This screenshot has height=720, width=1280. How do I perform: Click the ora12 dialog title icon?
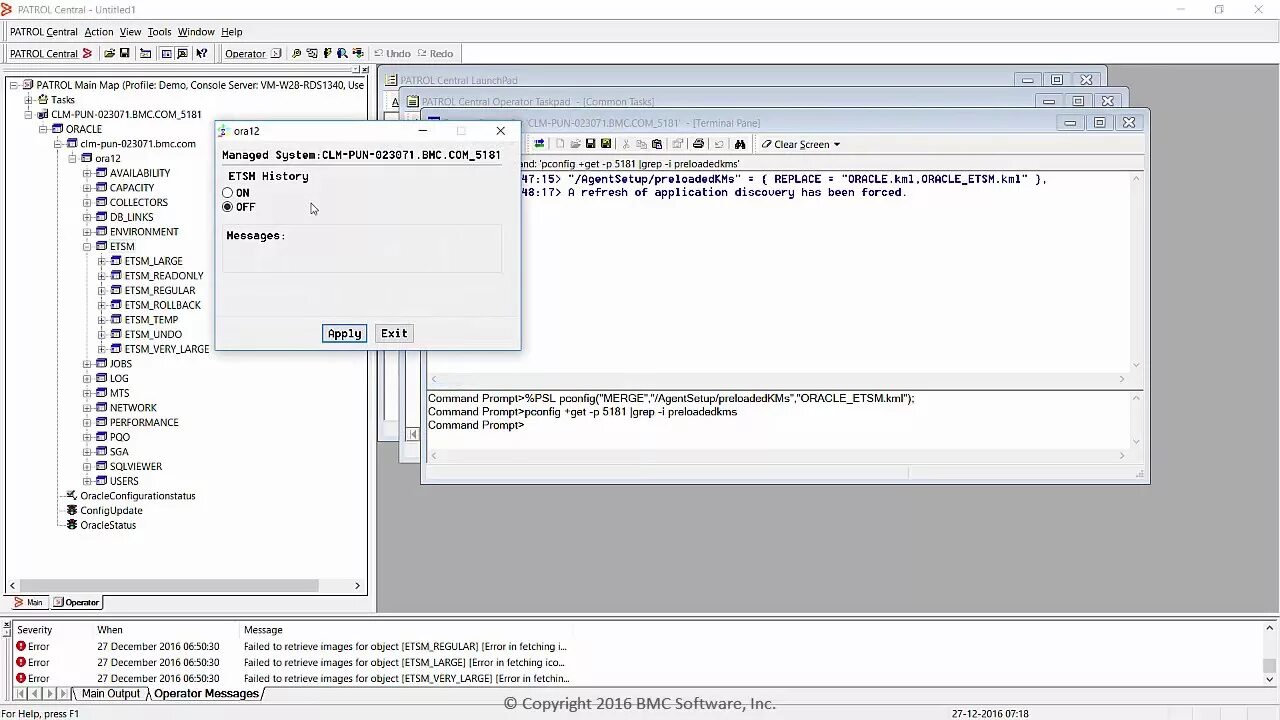coord(224,131)
